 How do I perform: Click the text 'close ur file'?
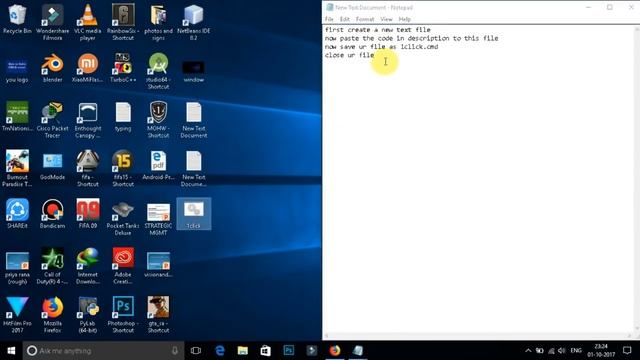coord(349,55)
